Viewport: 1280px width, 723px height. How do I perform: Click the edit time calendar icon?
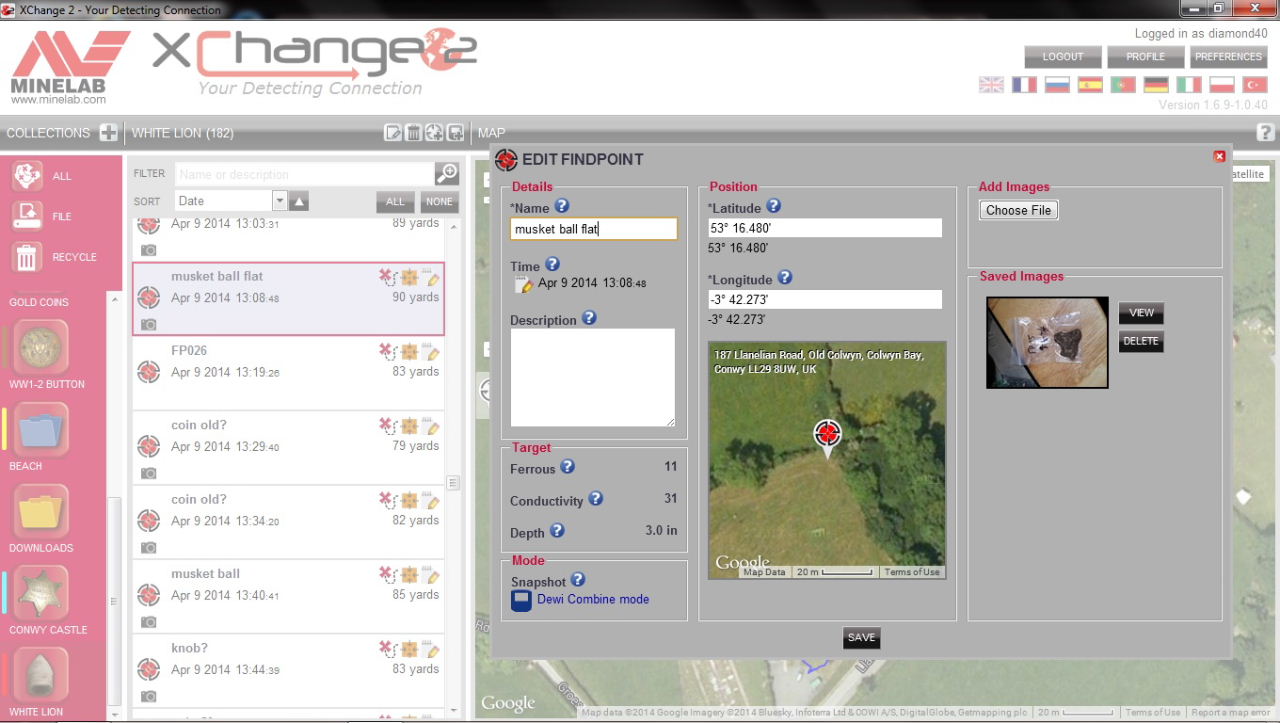[x=524, y=284]
